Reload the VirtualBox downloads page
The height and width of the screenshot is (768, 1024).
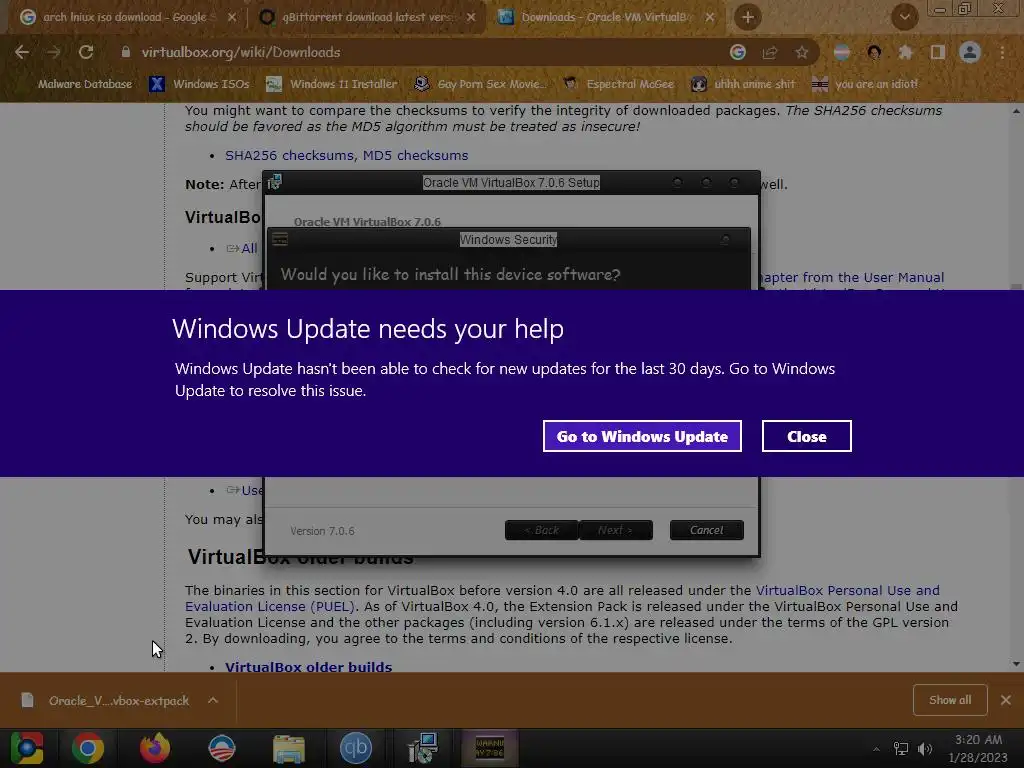86,52
